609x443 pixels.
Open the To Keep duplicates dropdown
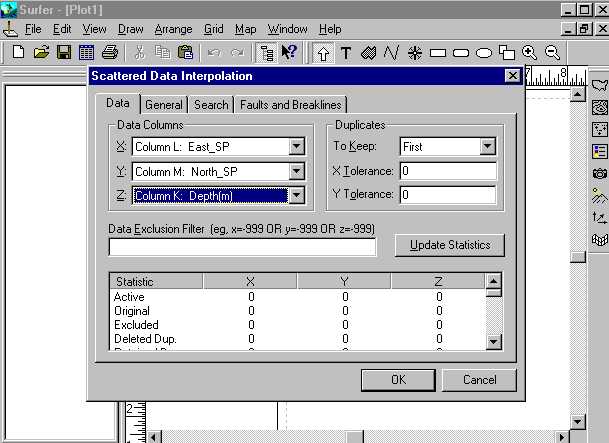click(487, 146)
